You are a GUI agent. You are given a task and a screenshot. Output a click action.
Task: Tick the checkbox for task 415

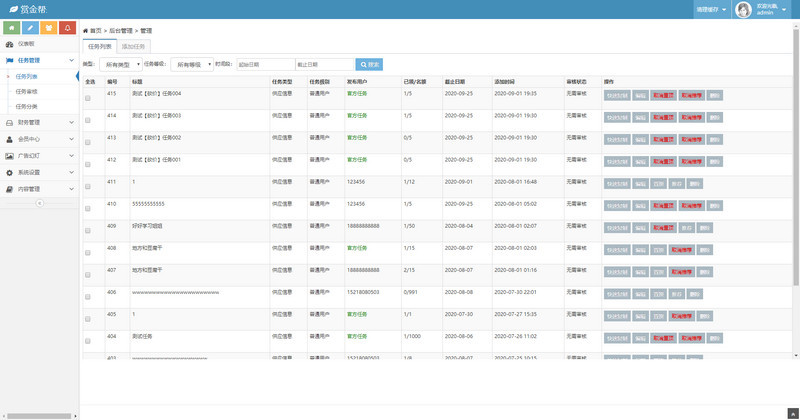pyautogui.click(x=88, y=98)
